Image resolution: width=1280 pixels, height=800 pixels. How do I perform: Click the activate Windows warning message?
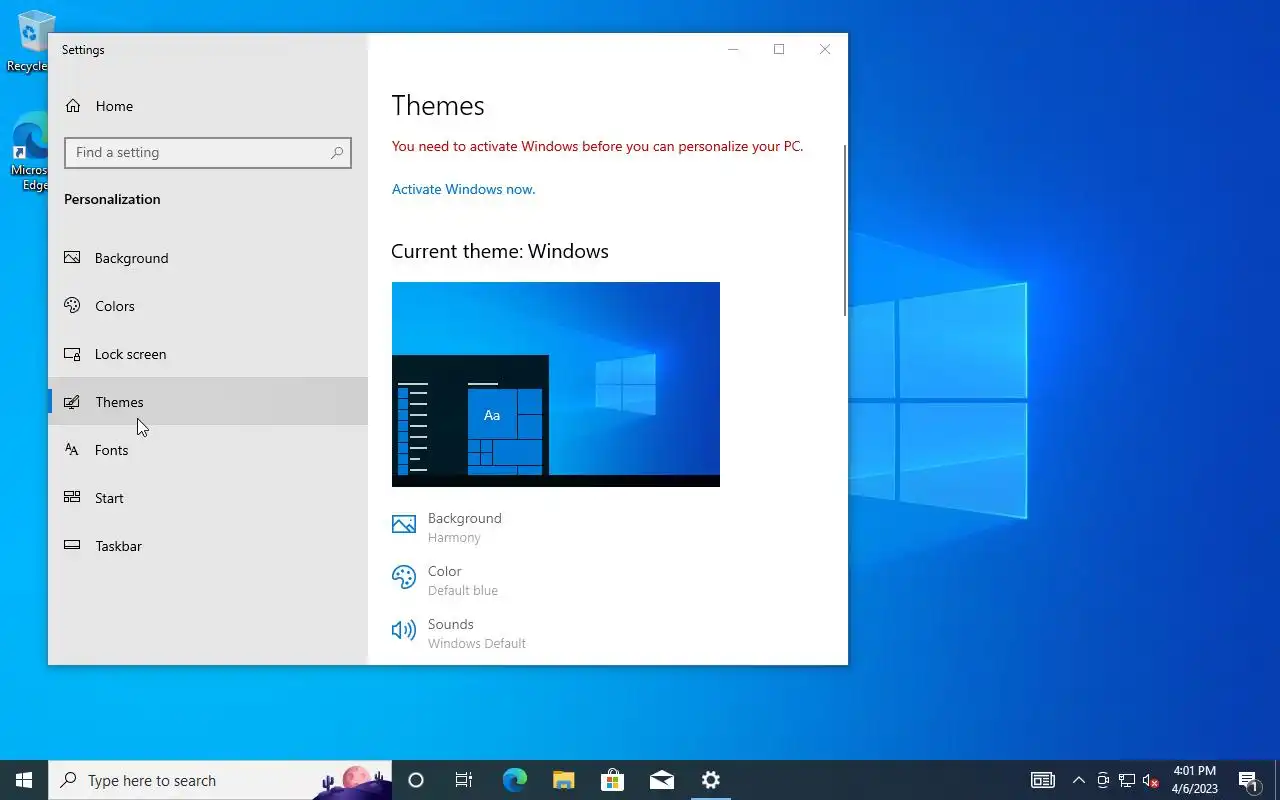[597, 146]
